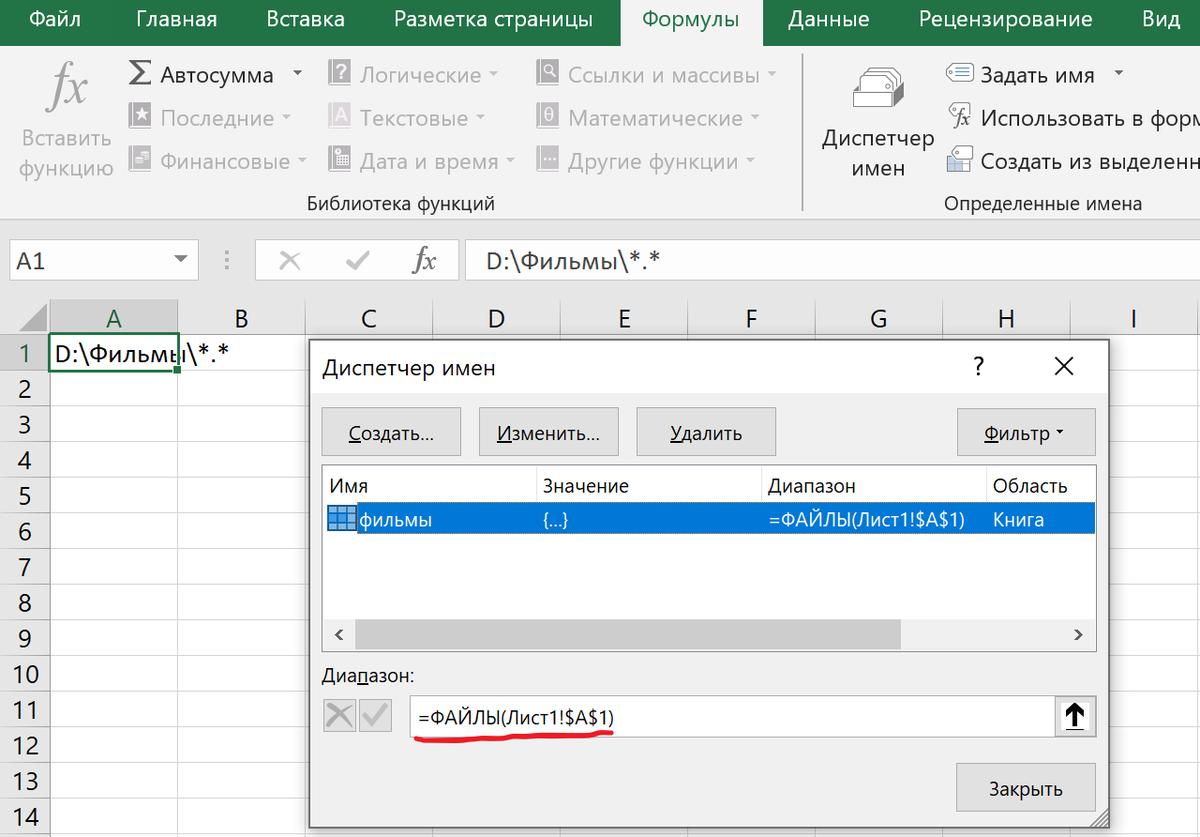Viewport: 1200px width, 837px height.
Task: Open the Последние functions list
Action: (210, 118)
